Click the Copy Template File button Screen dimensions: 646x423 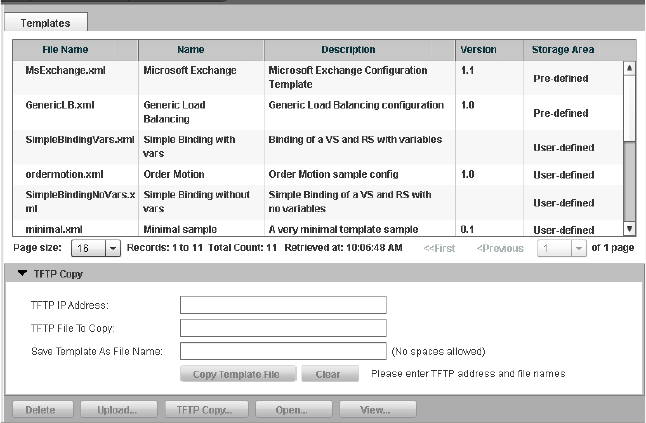click(x=238, y=374)
